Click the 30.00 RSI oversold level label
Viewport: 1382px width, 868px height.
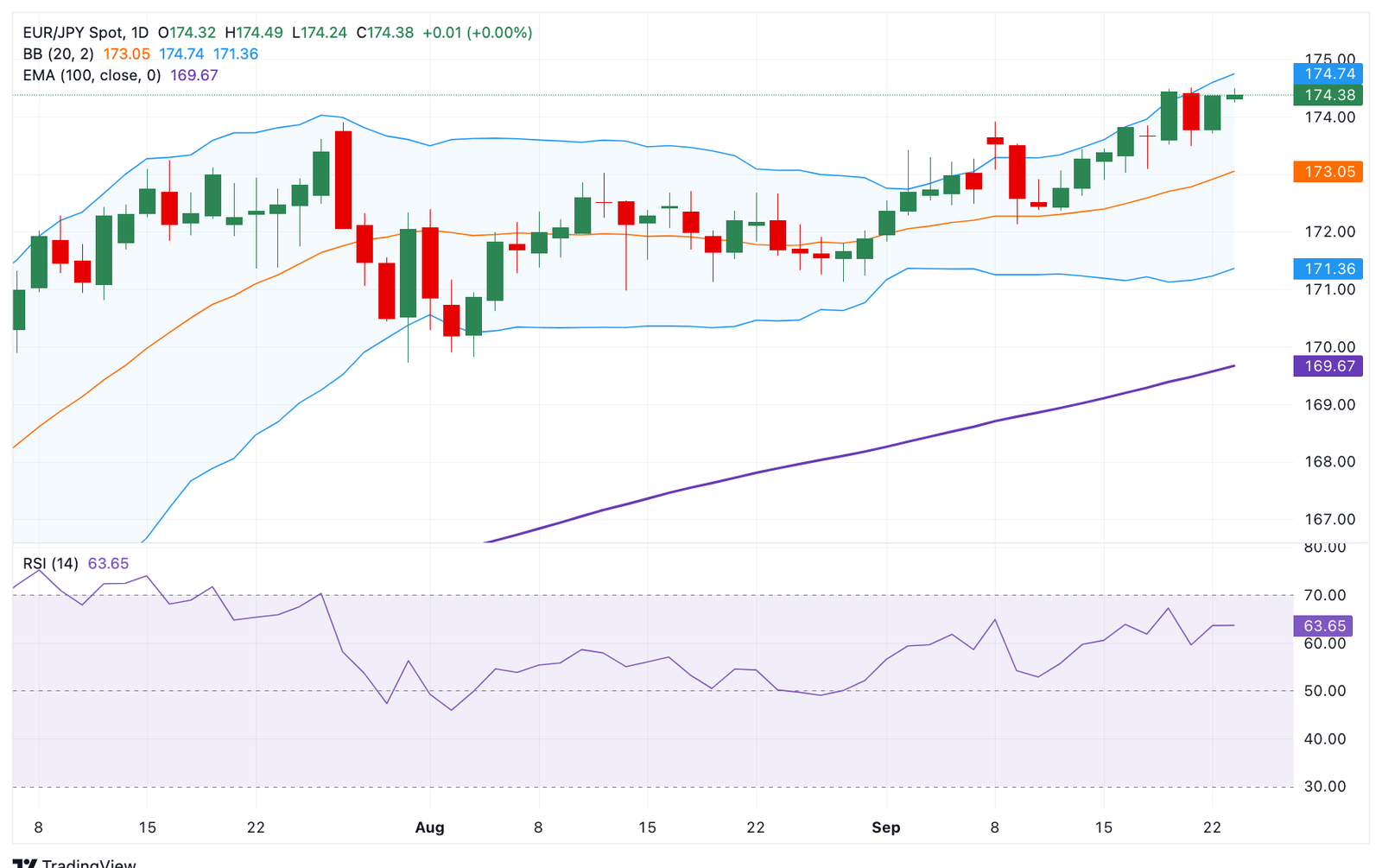[1325, 786]
